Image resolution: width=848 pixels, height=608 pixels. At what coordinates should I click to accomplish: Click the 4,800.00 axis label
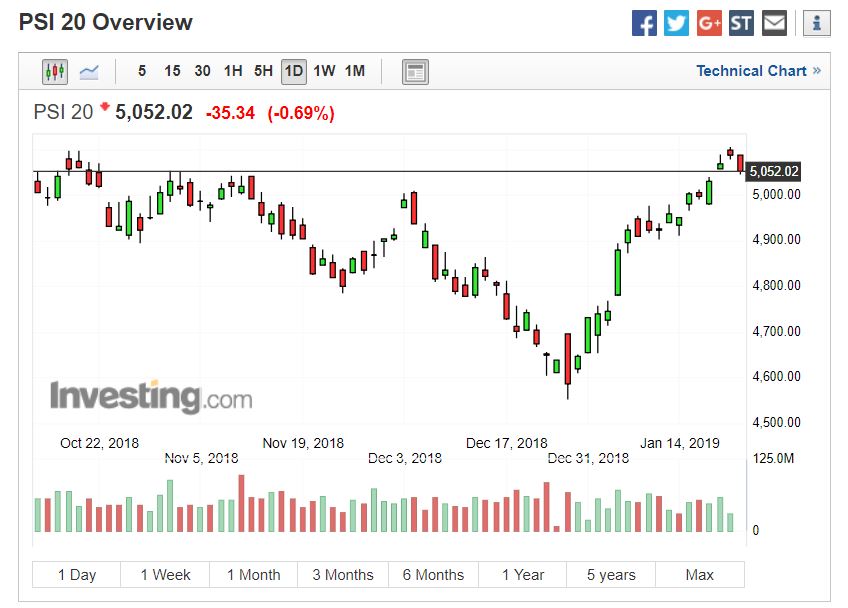click(x=776, y=285)
